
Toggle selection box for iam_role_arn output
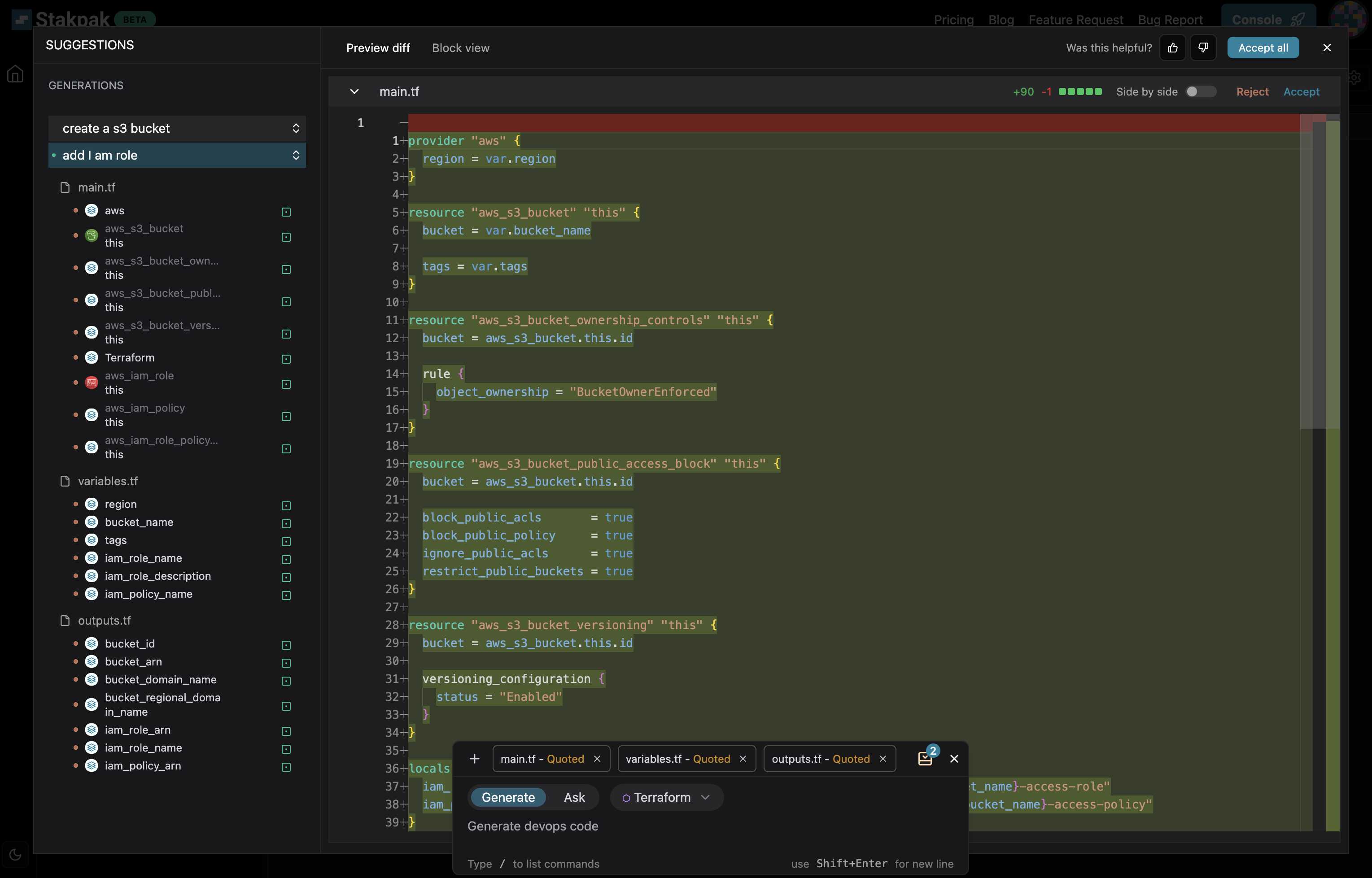[x=286, y=731]
